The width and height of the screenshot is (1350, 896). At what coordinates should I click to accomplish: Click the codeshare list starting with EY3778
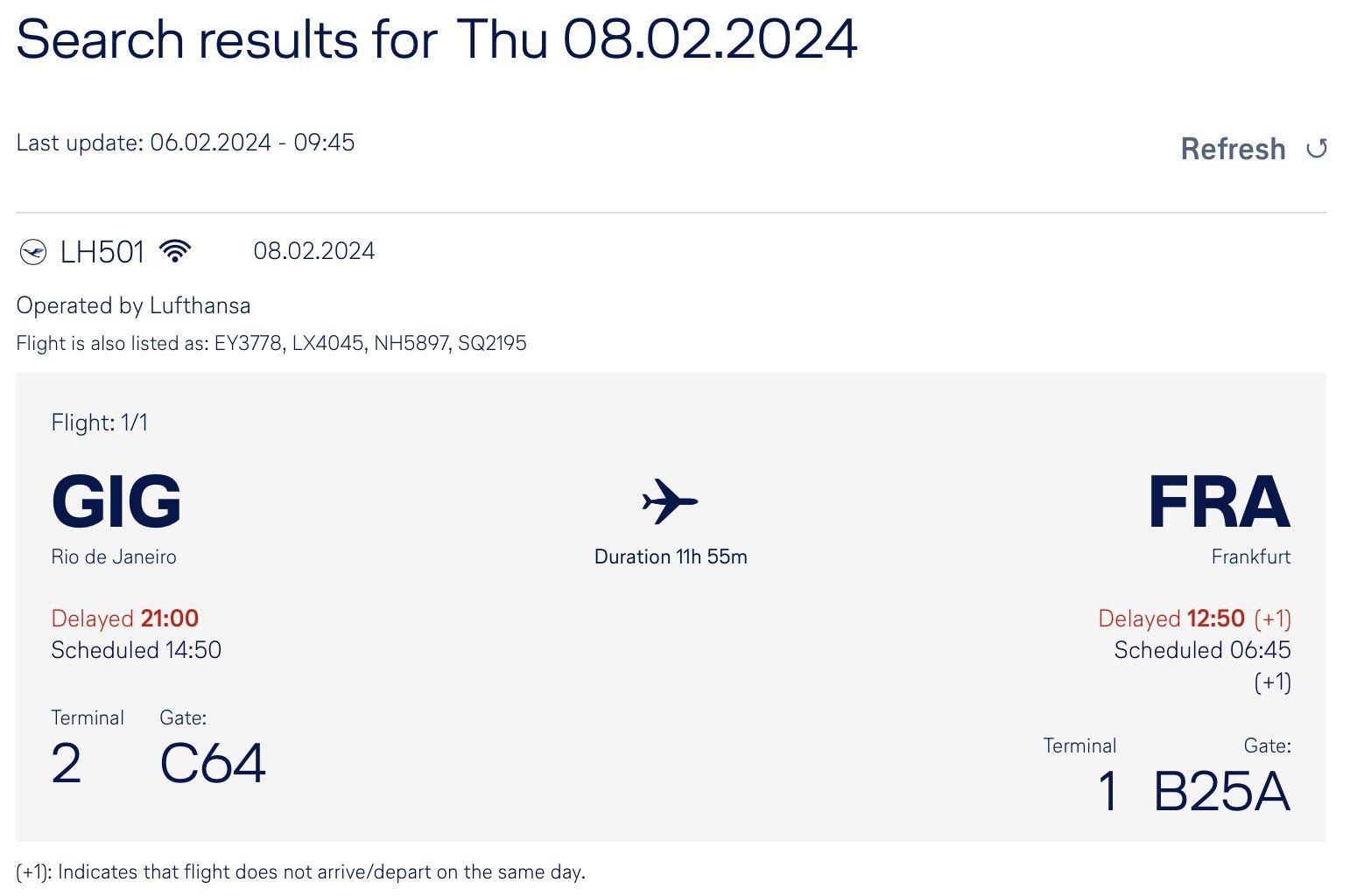[370, 343]
